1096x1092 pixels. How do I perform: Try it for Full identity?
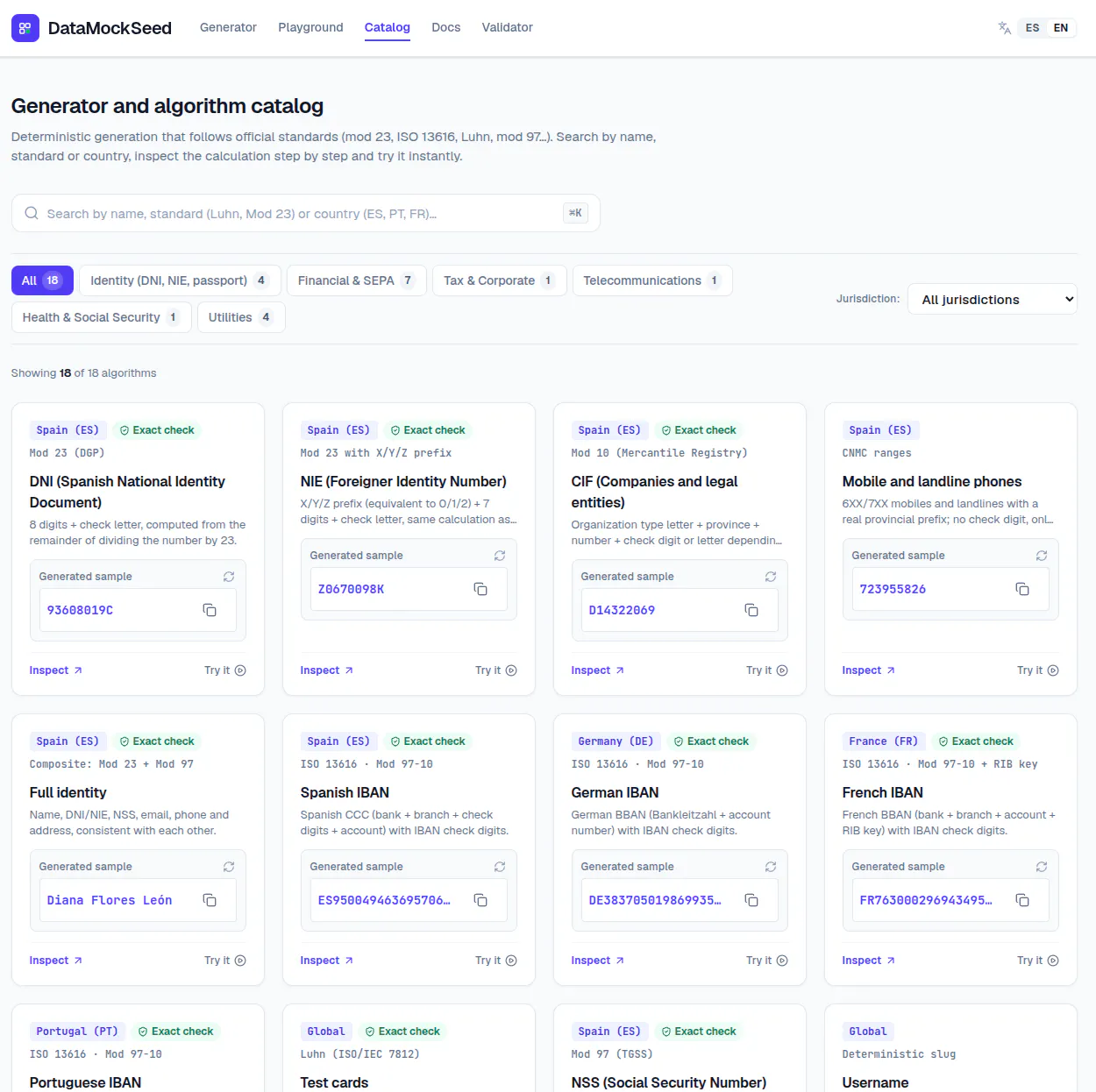[x=225, y=961]
